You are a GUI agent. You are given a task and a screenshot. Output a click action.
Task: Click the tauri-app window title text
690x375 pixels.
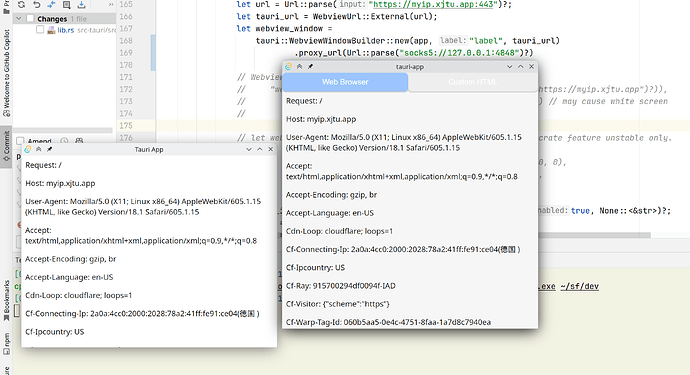pyautogui.click(x=410, y=67)
